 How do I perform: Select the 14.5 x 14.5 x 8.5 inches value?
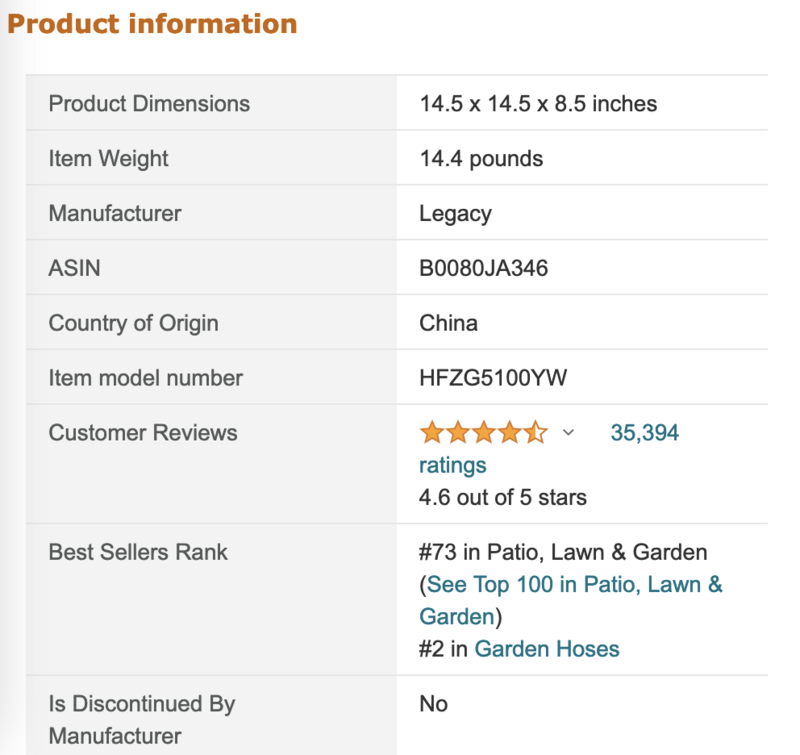(538, 103)
